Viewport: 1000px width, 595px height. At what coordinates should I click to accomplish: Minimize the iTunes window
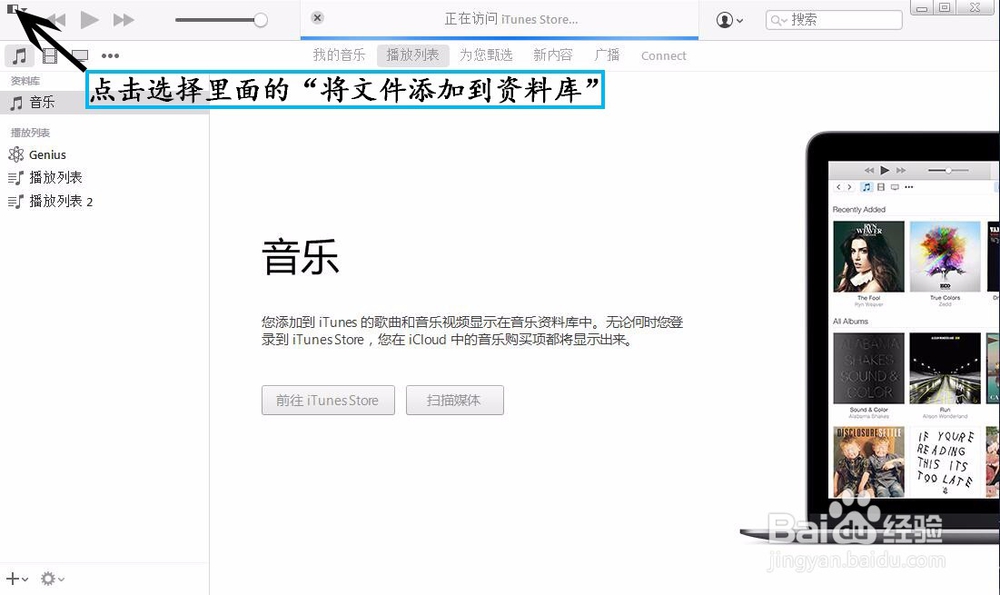click(x=922, y=8)
